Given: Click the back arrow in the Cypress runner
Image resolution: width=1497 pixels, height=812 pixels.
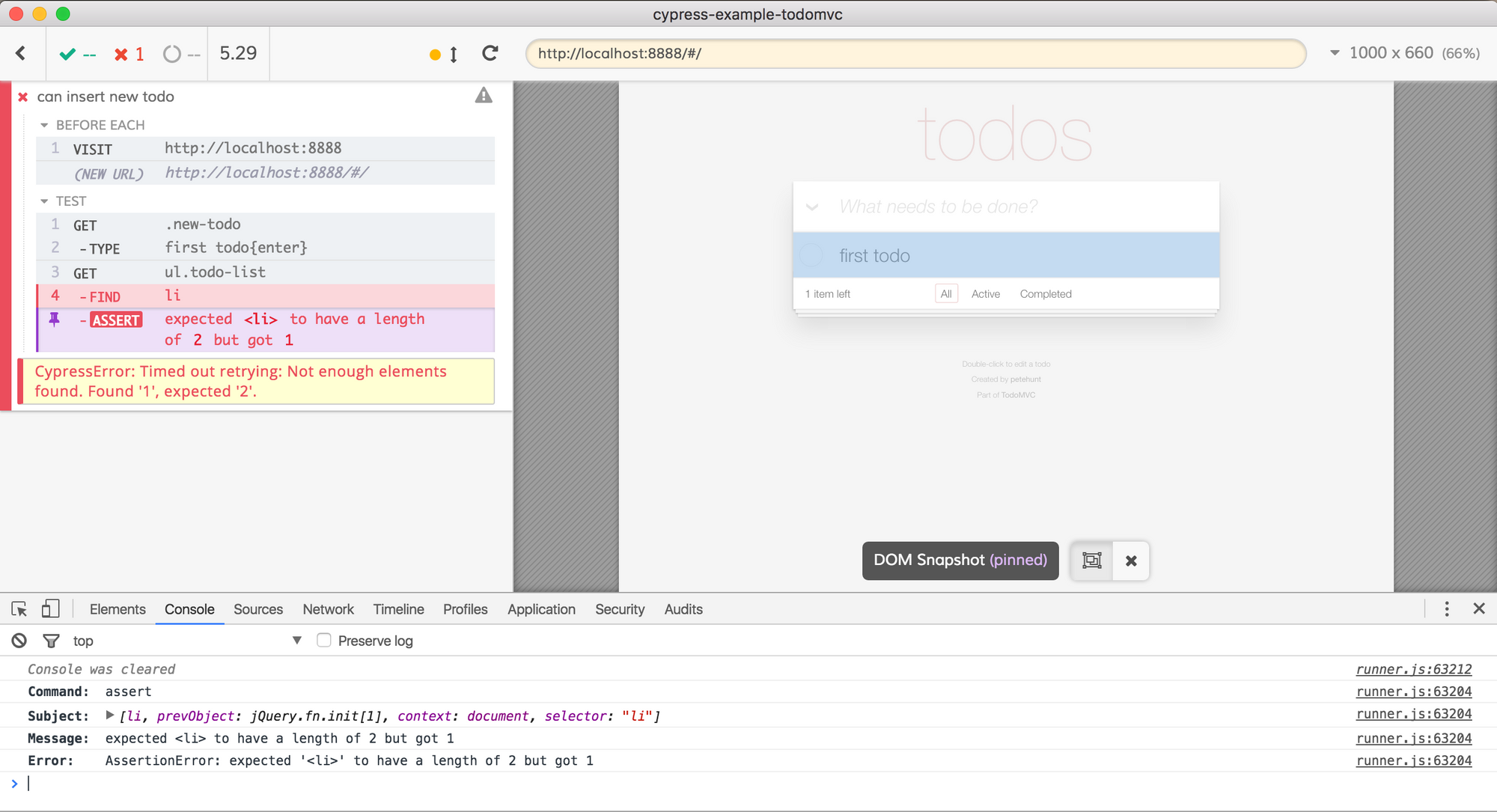Looking at the screenshot, I should click(21, 53).
